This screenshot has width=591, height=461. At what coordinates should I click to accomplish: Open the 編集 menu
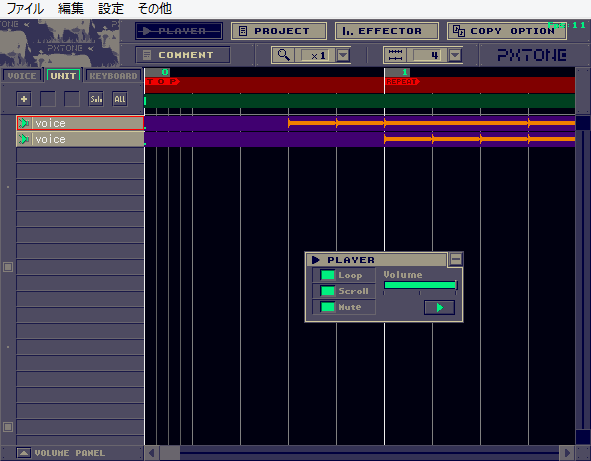[x=71, y=8]
